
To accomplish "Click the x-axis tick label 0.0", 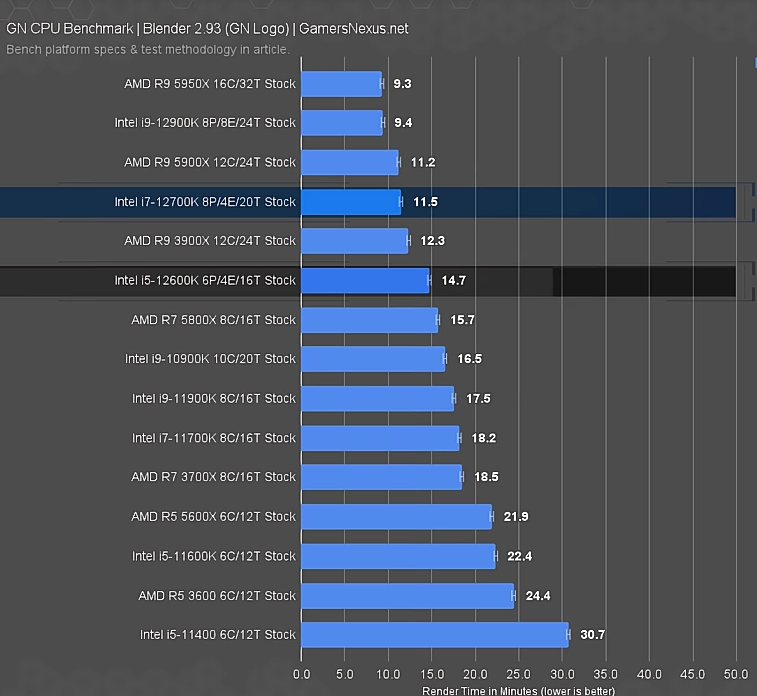I will (x=302, y=674).
